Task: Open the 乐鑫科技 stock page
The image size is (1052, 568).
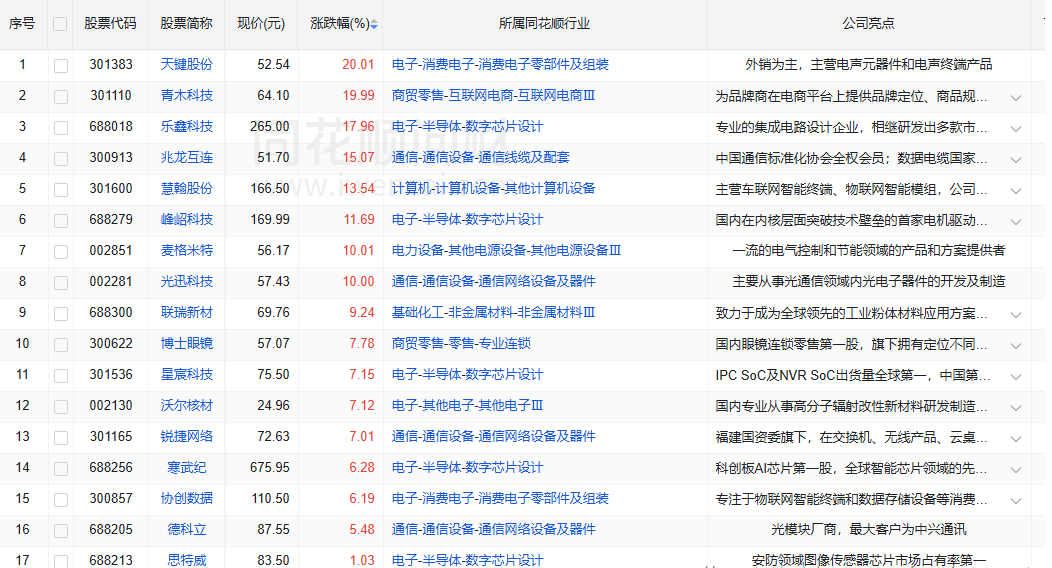Action: 187,126
